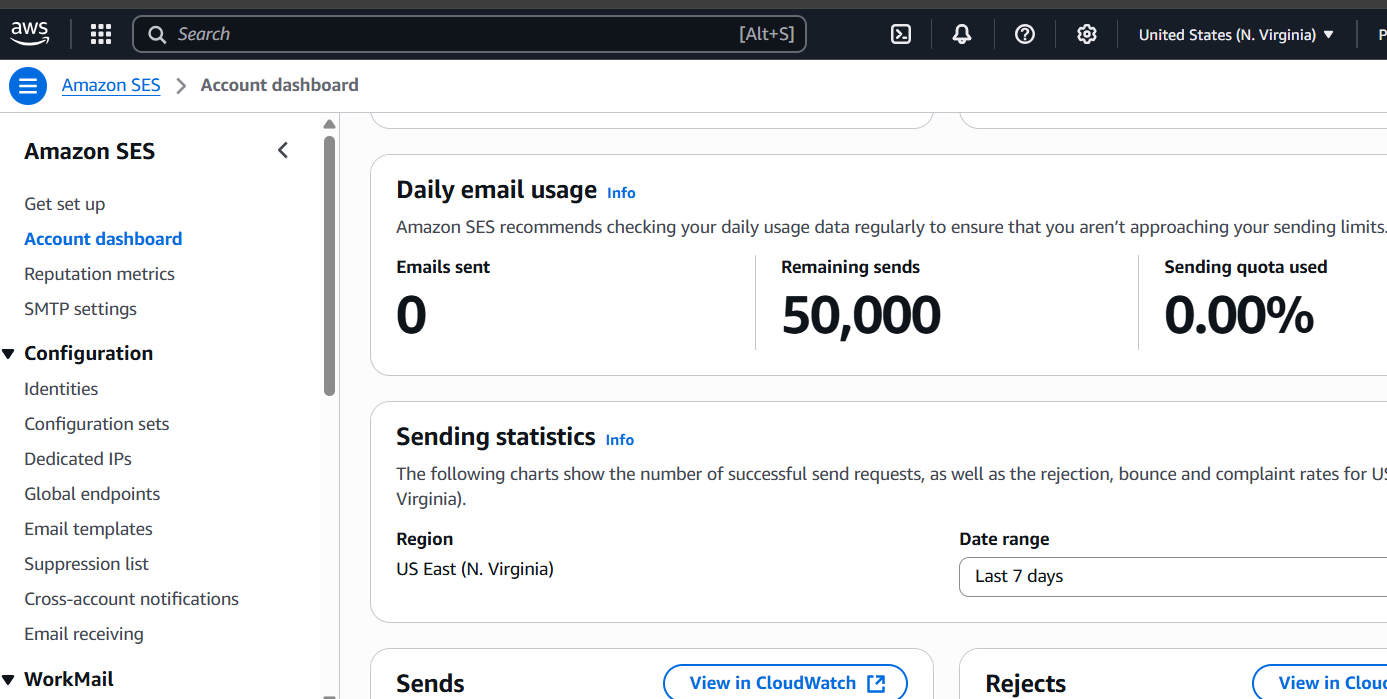Click View in CloudWatch button for Rejects

click(x=1320, y=683)
